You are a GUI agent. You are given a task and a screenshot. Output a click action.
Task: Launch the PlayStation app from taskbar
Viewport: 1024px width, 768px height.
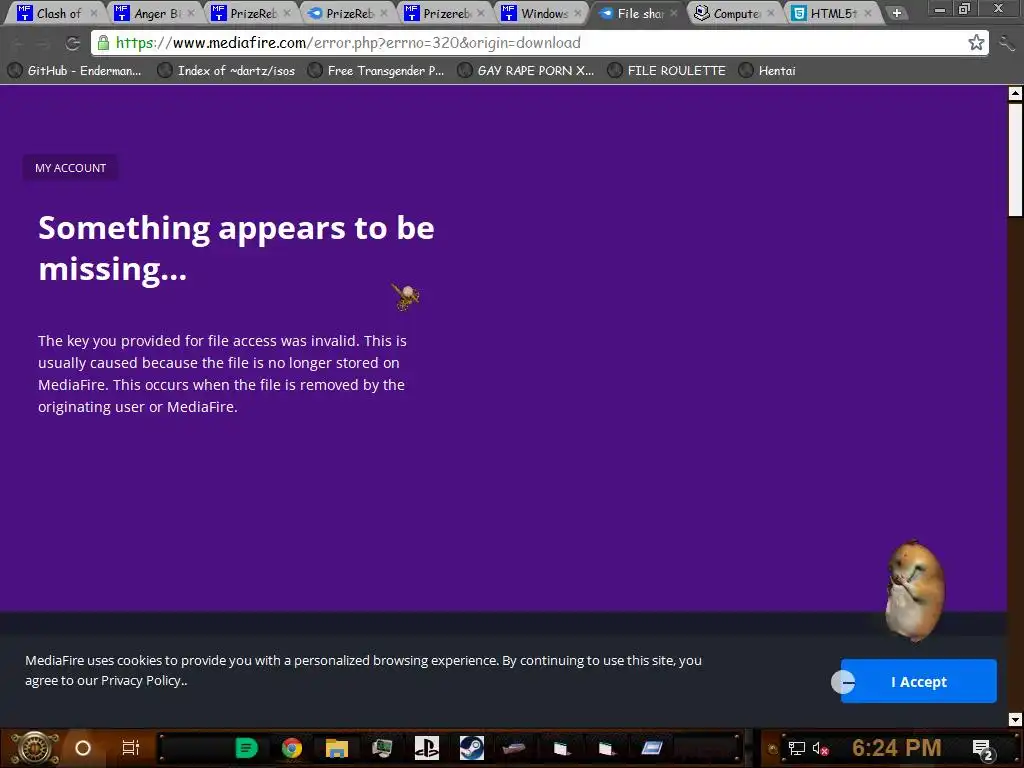pos(426,748)
